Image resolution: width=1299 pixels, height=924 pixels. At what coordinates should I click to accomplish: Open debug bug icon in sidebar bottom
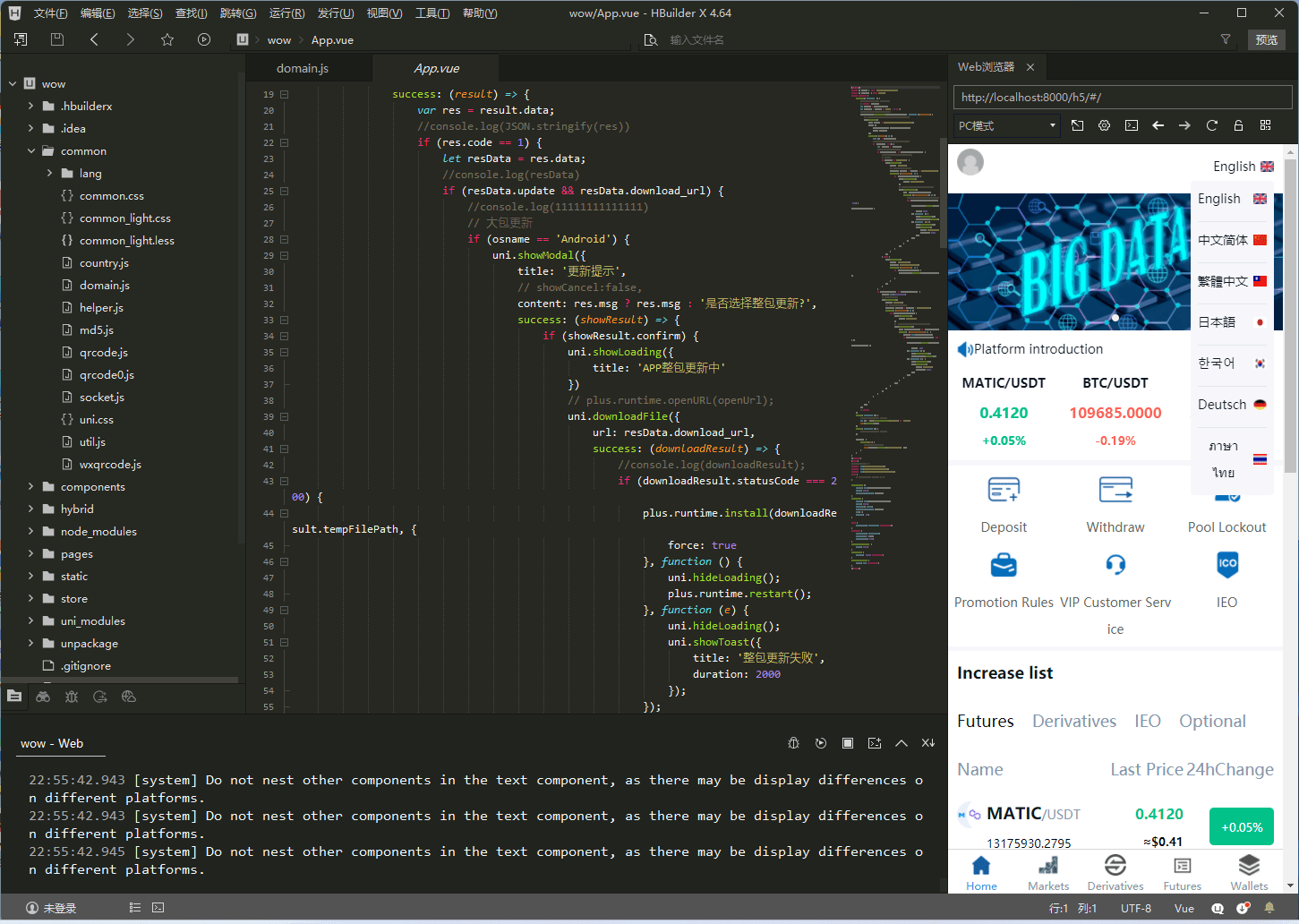pos(72,697)
